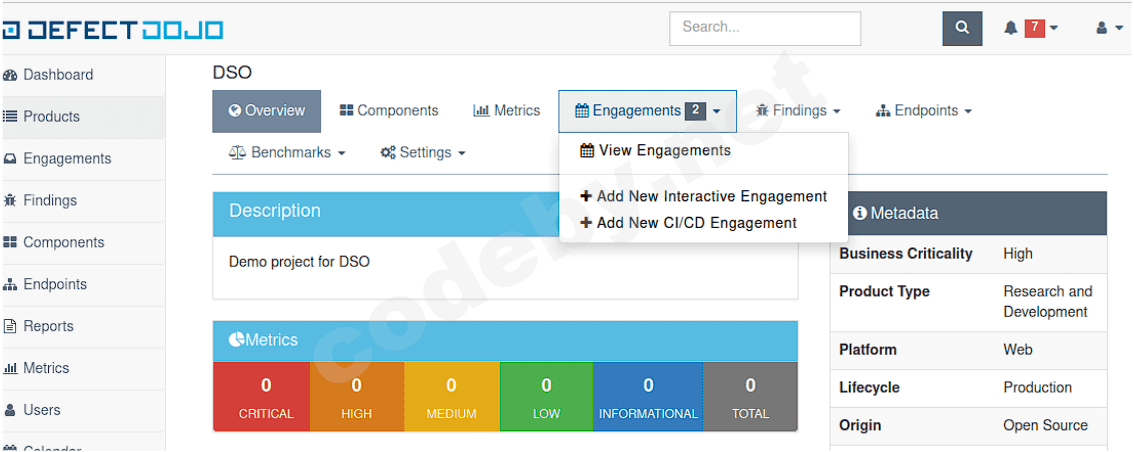1134x452 pixels.
Task: Click the red Critical findings tile
Action: click(266, 397)
